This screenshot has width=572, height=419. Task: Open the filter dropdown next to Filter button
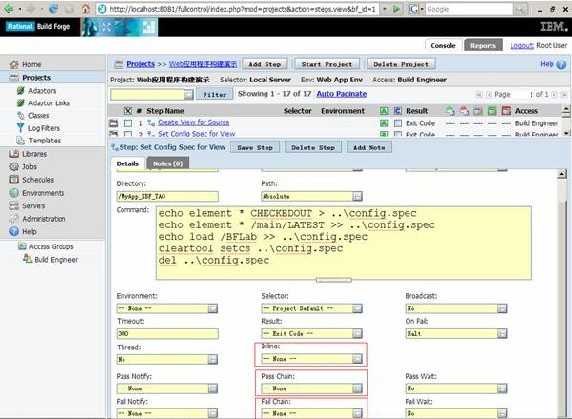click(189, 95)
